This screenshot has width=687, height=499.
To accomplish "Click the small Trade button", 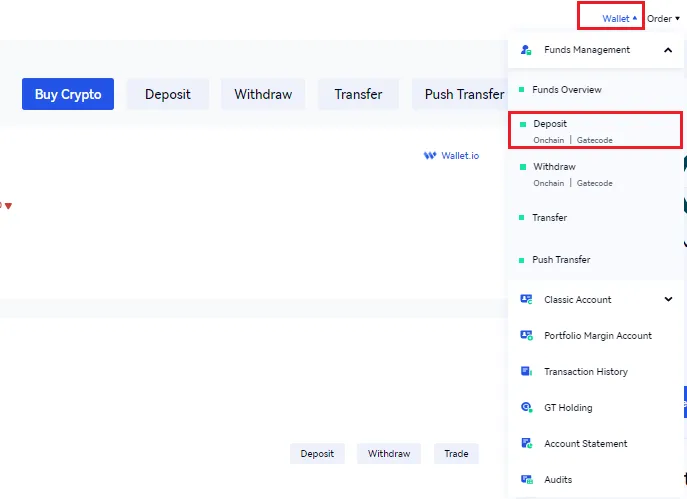I will click(x=456, y=454).
